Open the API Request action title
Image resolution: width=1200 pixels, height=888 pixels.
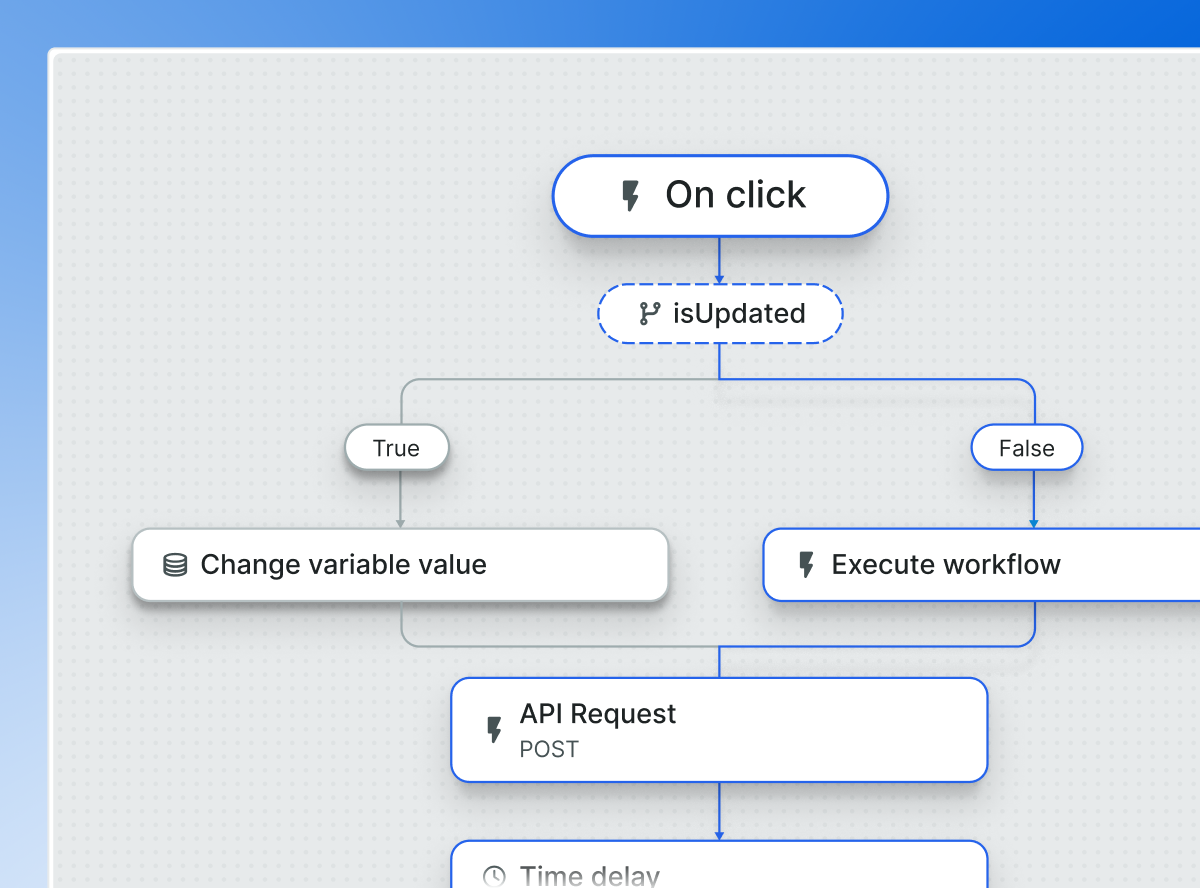point(598,714)
